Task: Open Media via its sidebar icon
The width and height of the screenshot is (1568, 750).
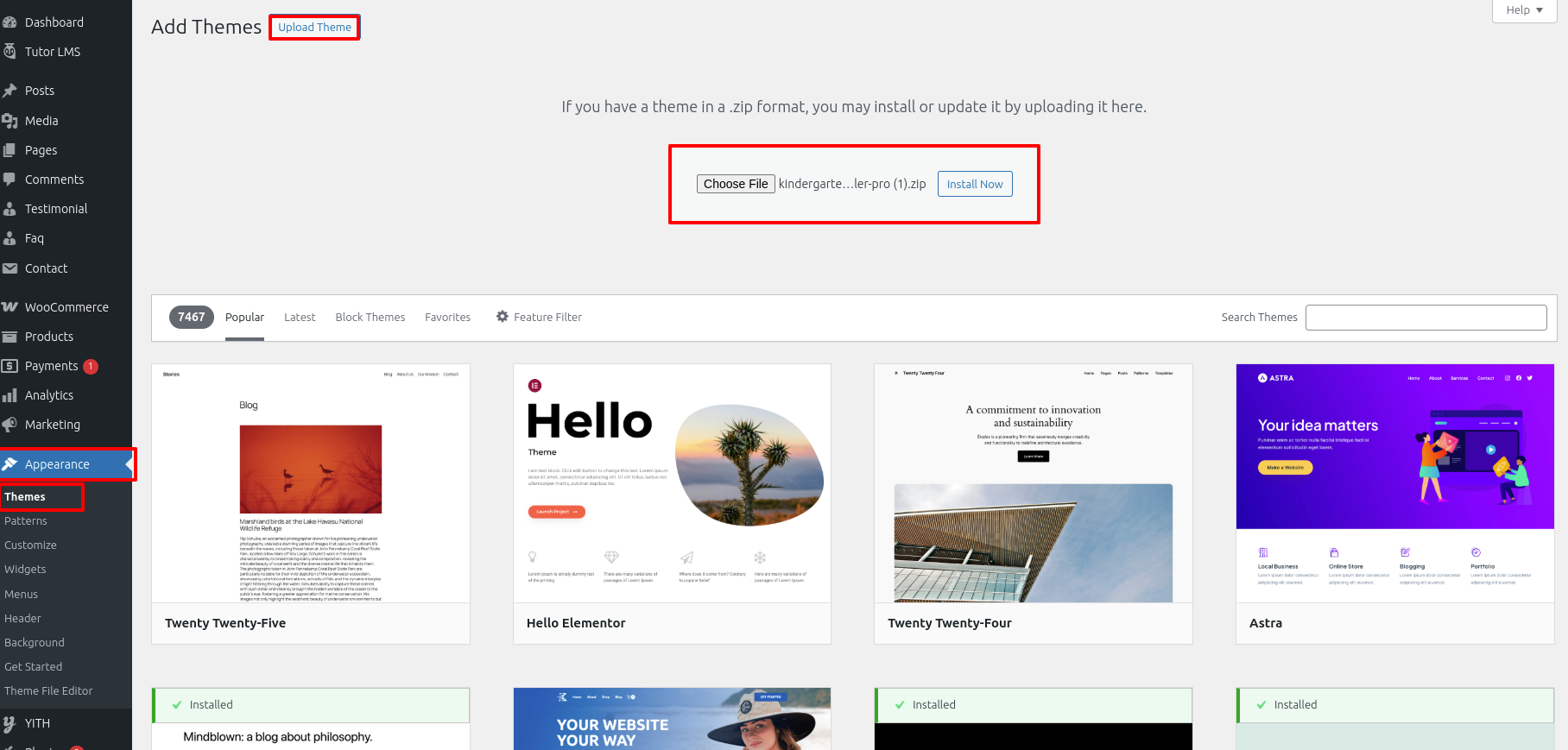Action: pyautogui.click(x=10, y=121)
